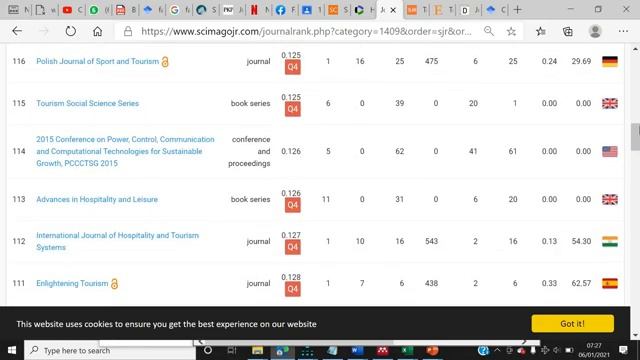Click the India flag in row 112
Image resolution: width=640 pixels, height=360 pixels.
point(610,241)
